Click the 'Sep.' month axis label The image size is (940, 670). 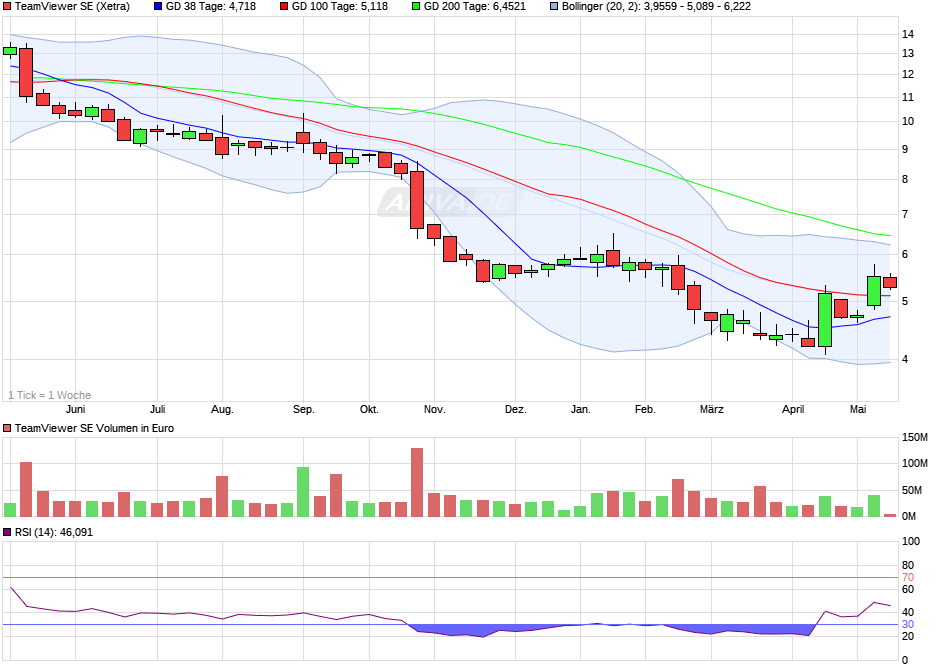pyautogui.click(x=304, y=409)
